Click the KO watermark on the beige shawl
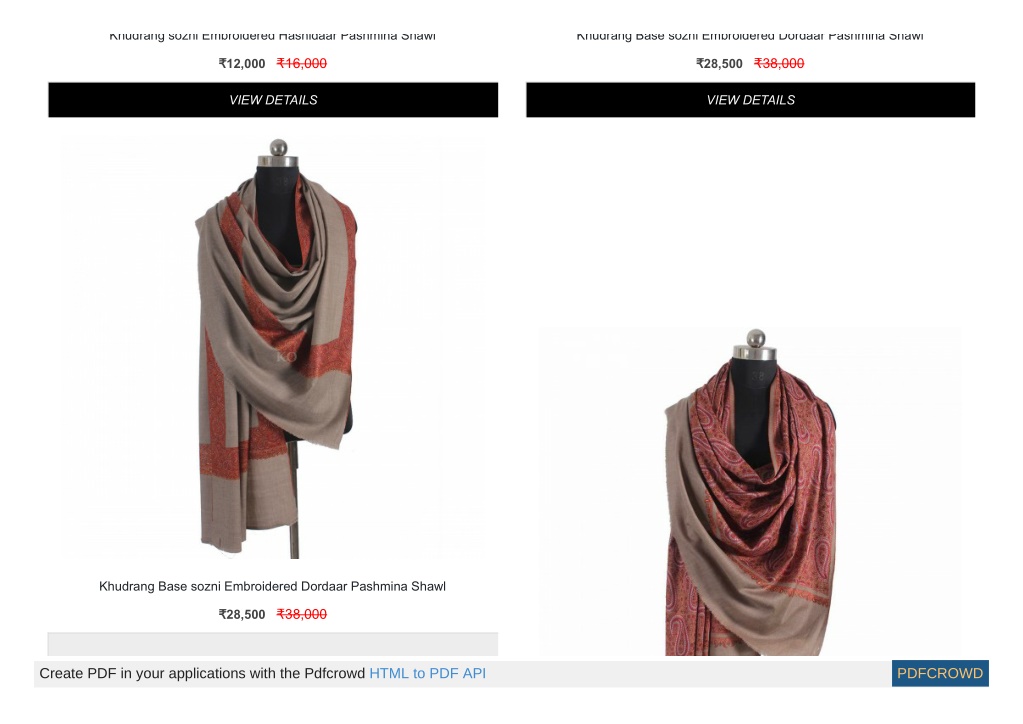The width and height of the screenshot is (1023, 724). pos(286,357)
